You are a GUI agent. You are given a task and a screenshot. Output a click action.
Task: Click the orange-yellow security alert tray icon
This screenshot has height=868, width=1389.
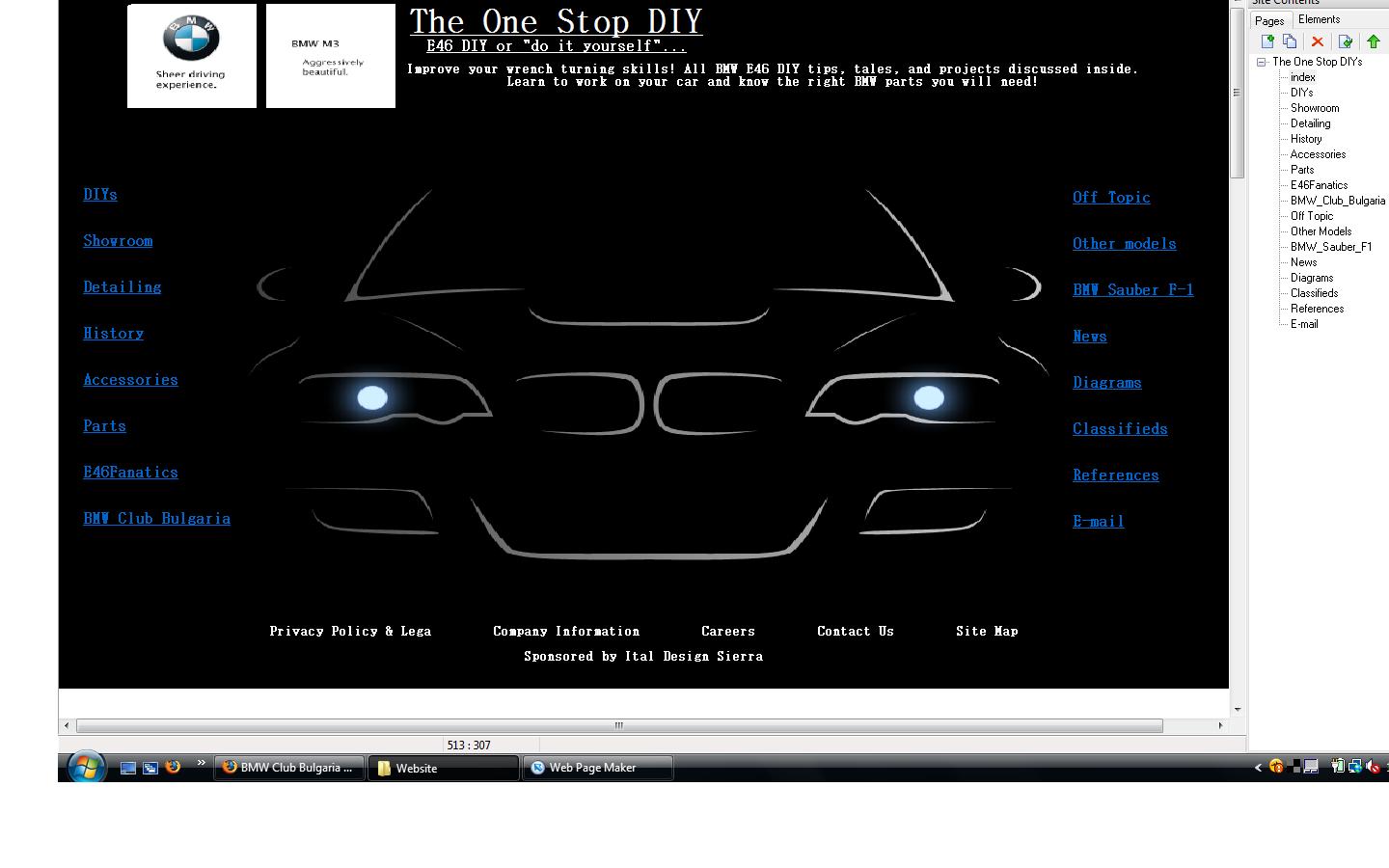pos(1276,766)
